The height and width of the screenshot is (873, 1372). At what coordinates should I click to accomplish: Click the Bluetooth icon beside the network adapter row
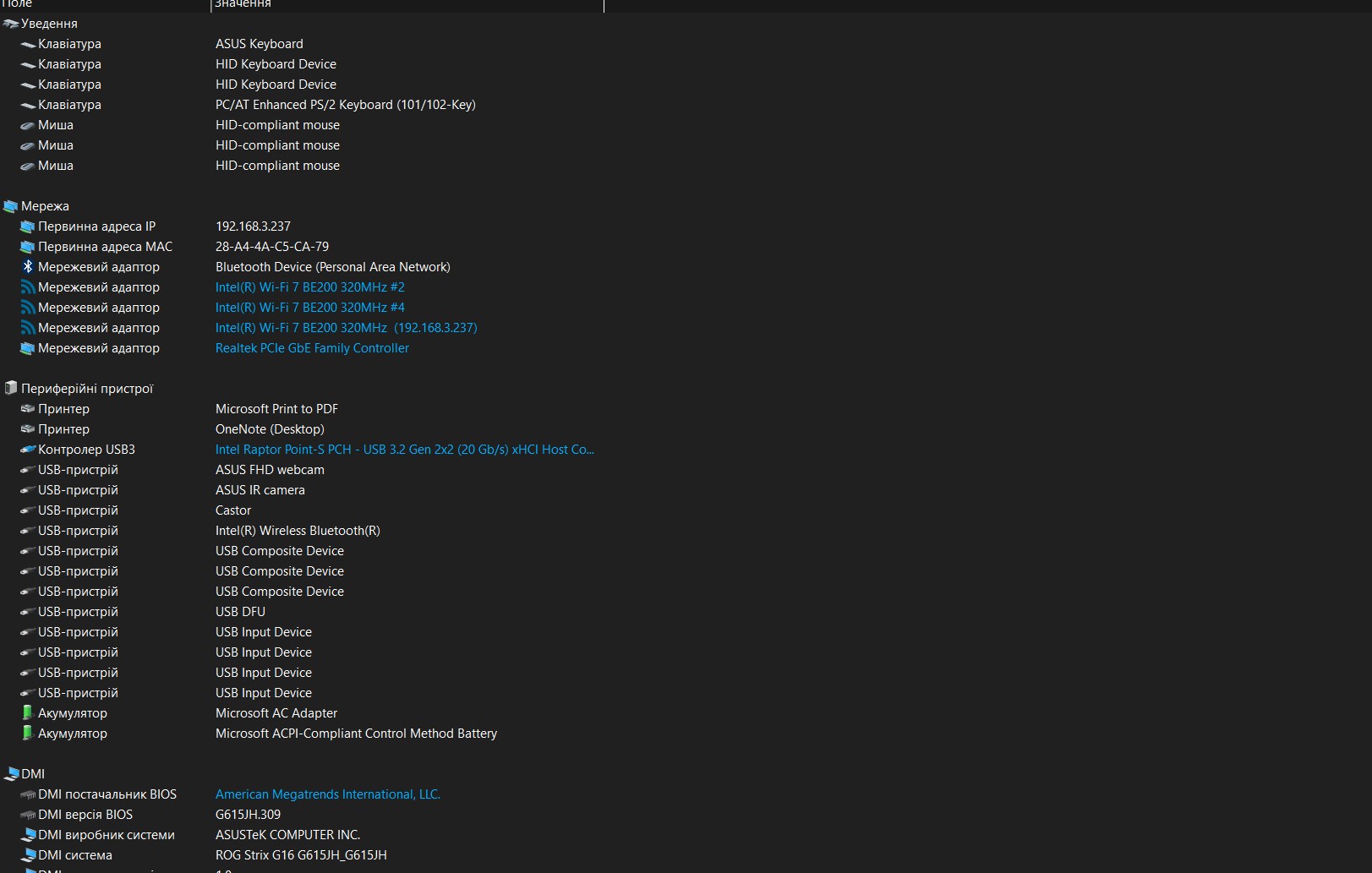(28, 267)
